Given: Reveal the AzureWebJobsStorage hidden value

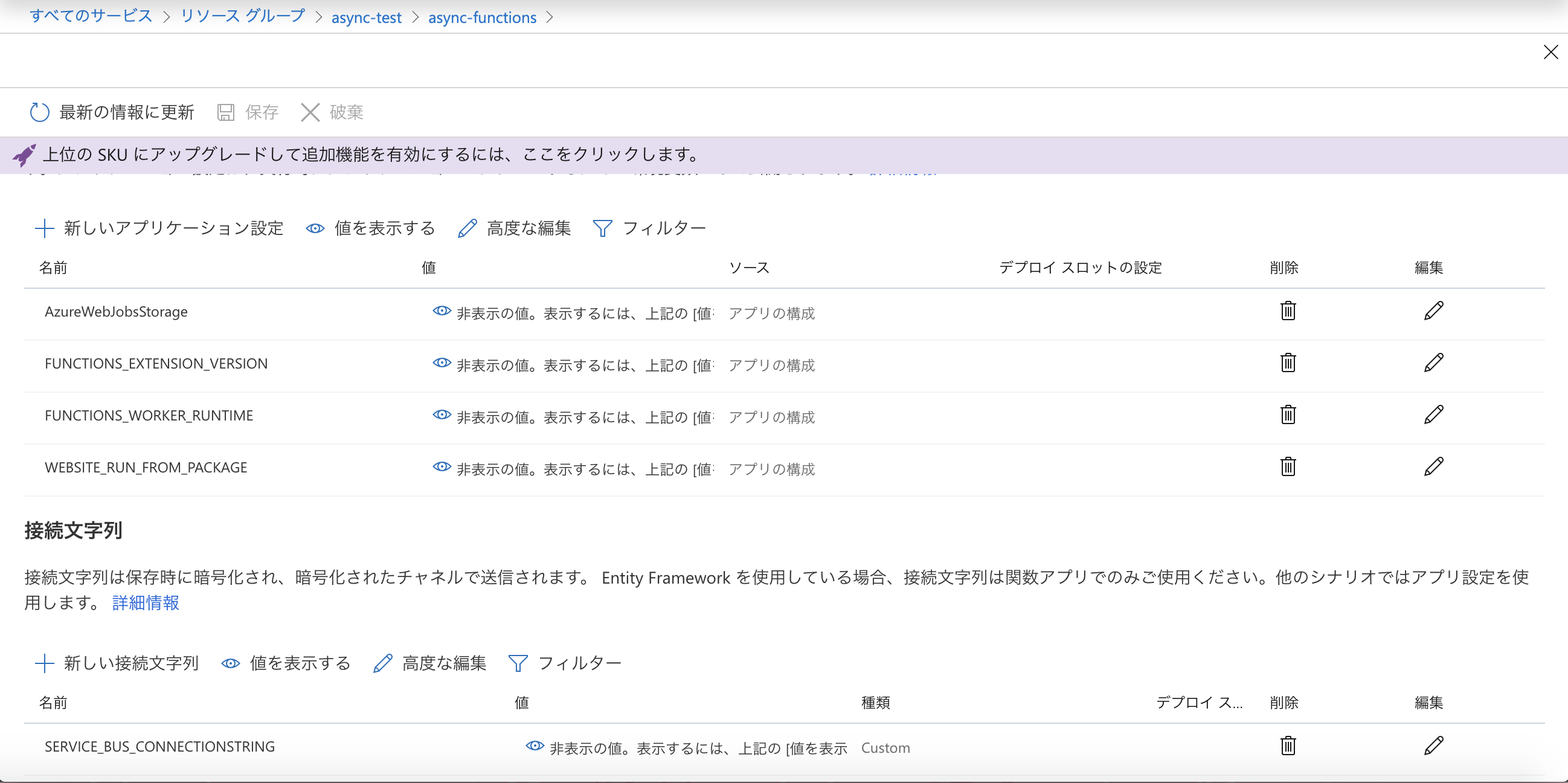Looking at the screenshot, I should pos(442,311).
